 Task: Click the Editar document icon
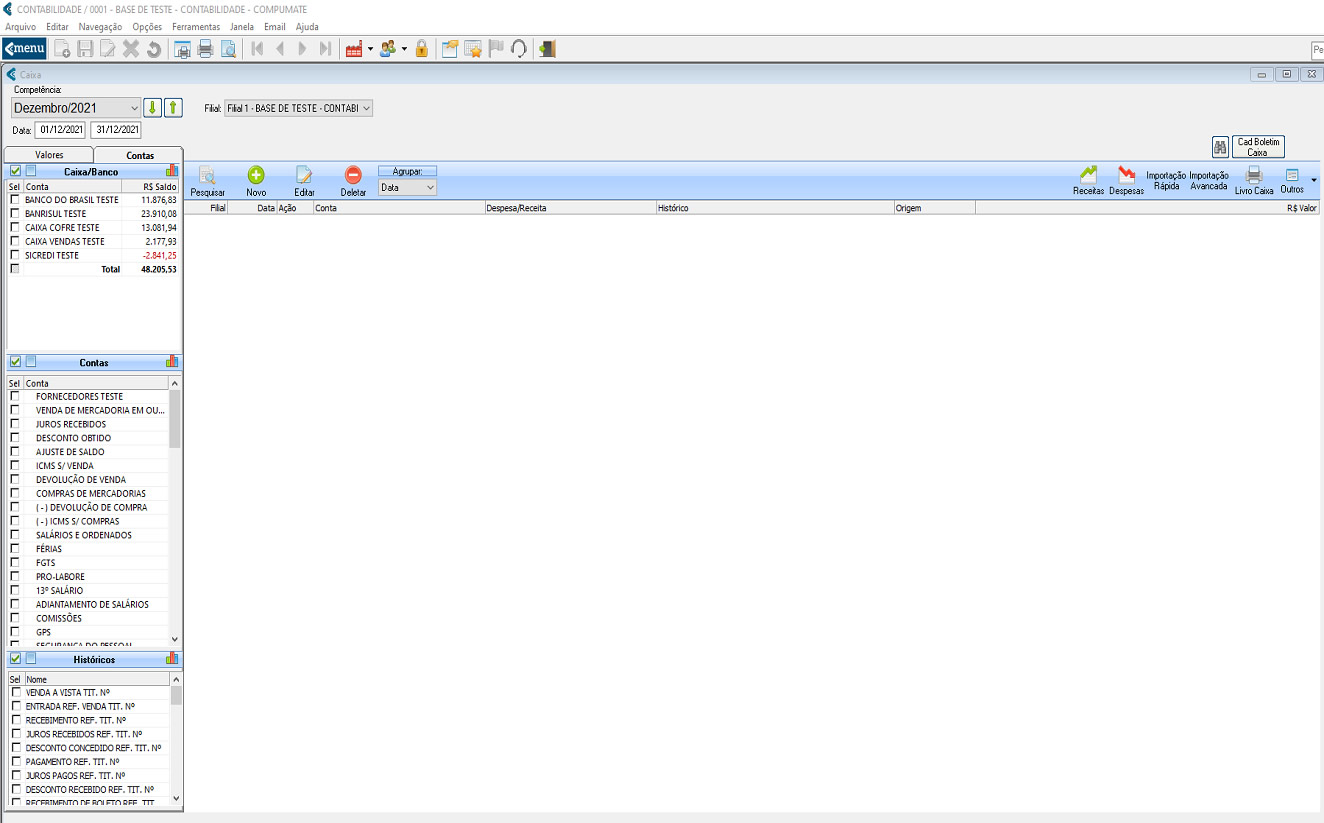304,175
